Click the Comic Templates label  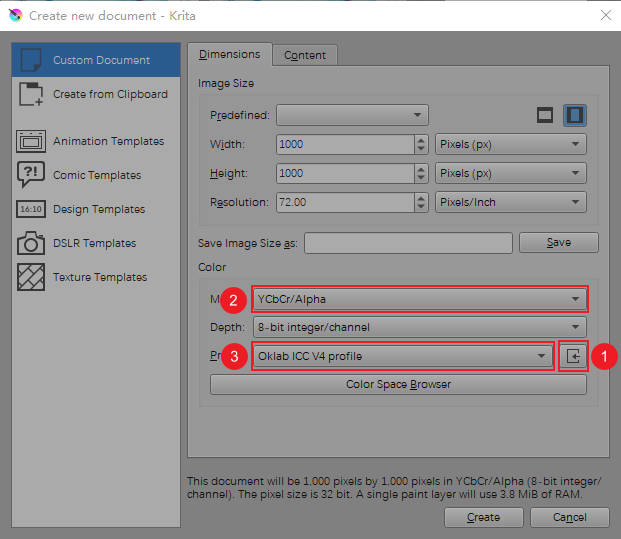tap(97, 175)
